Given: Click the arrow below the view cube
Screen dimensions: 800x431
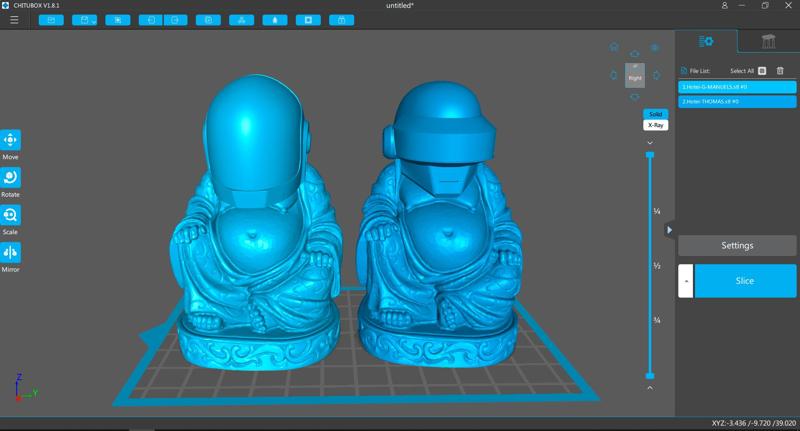Looking at the screenshot, I should coord(635,97).
